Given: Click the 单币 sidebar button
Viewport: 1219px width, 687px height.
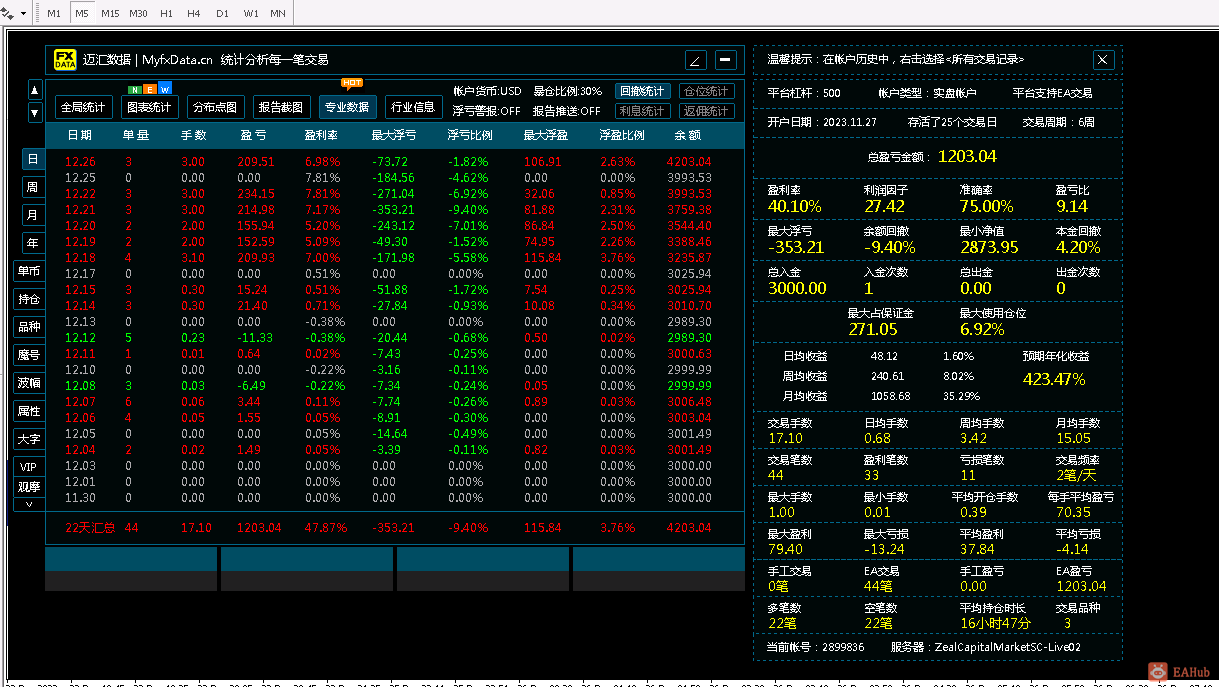Looking at the screenshot, I should (x=29, y=271).
